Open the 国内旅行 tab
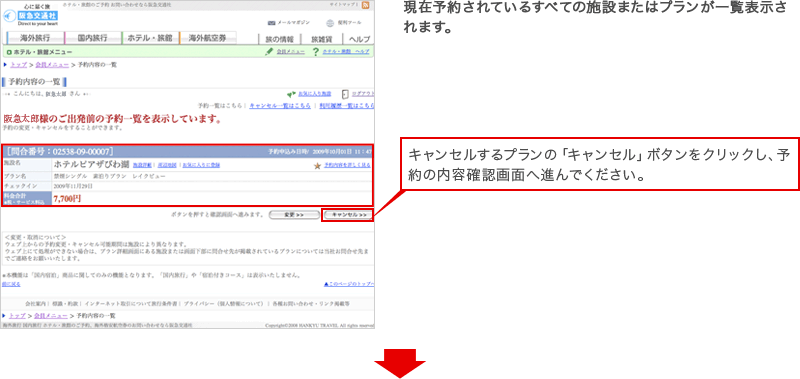Image resolution: width=800 pixels, height=379 pixels. point(93,38)
